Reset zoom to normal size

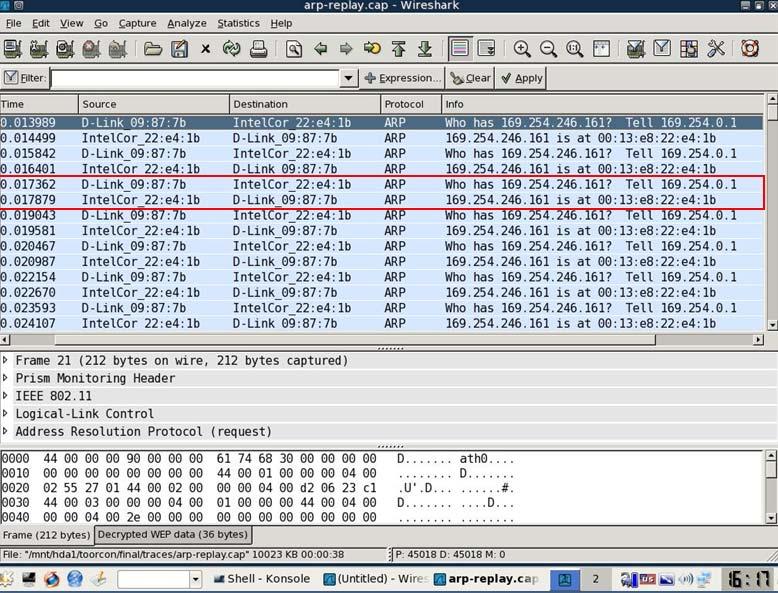575,49
